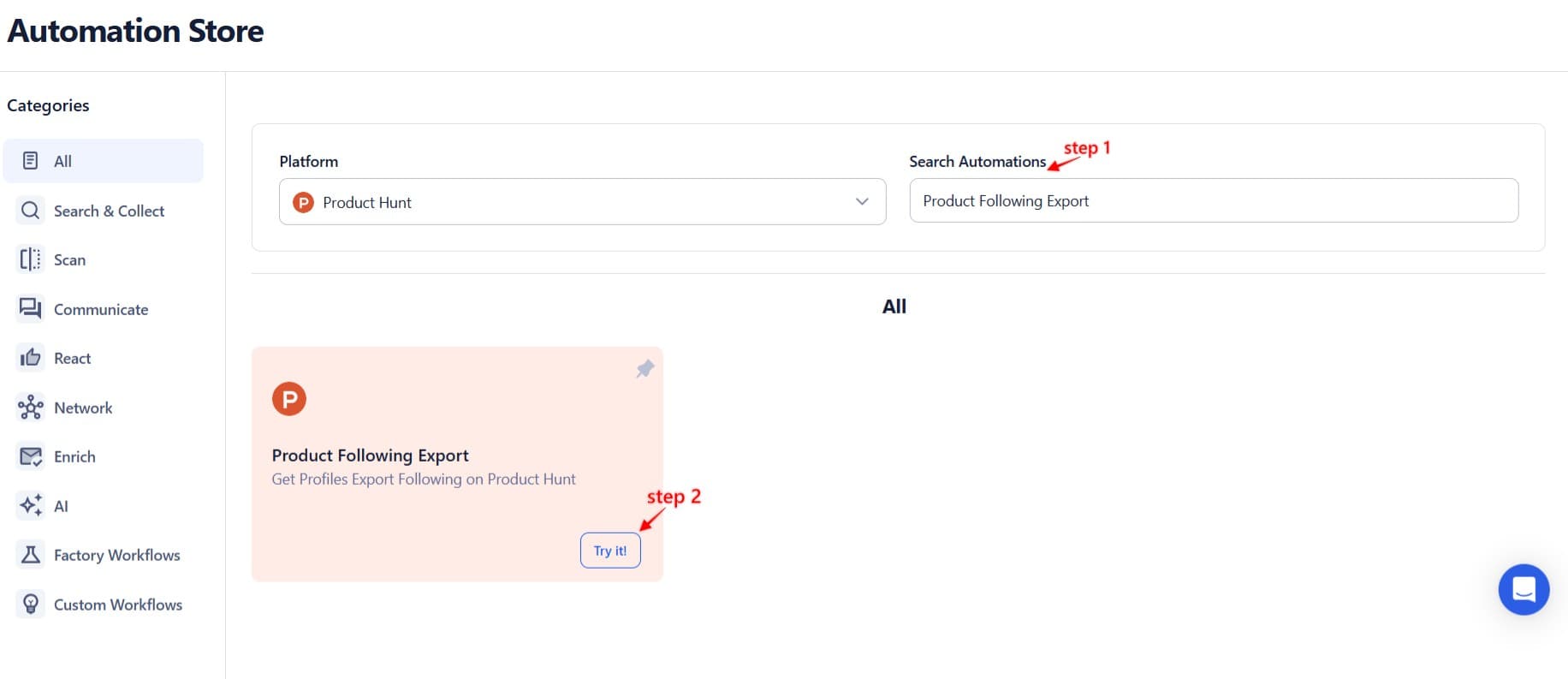
Task: Select the Search & Collect category icon
Action: (x=30, y=211)
